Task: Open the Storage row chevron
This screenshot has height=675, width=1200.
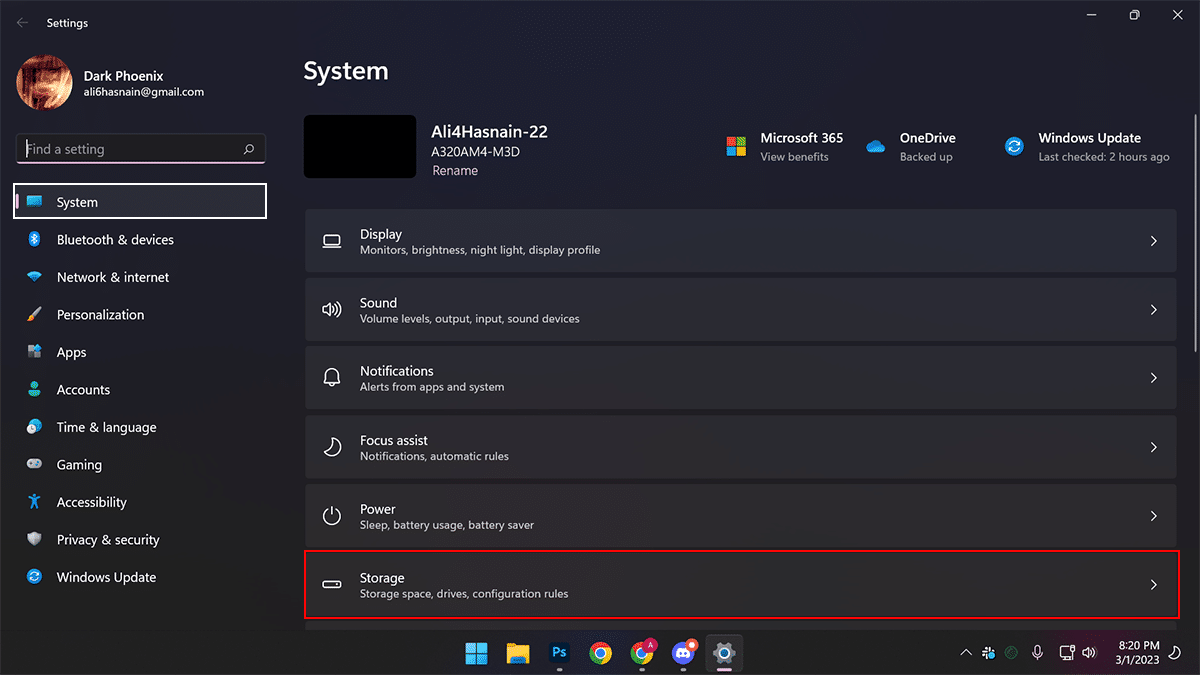Action: (1153, 585)
